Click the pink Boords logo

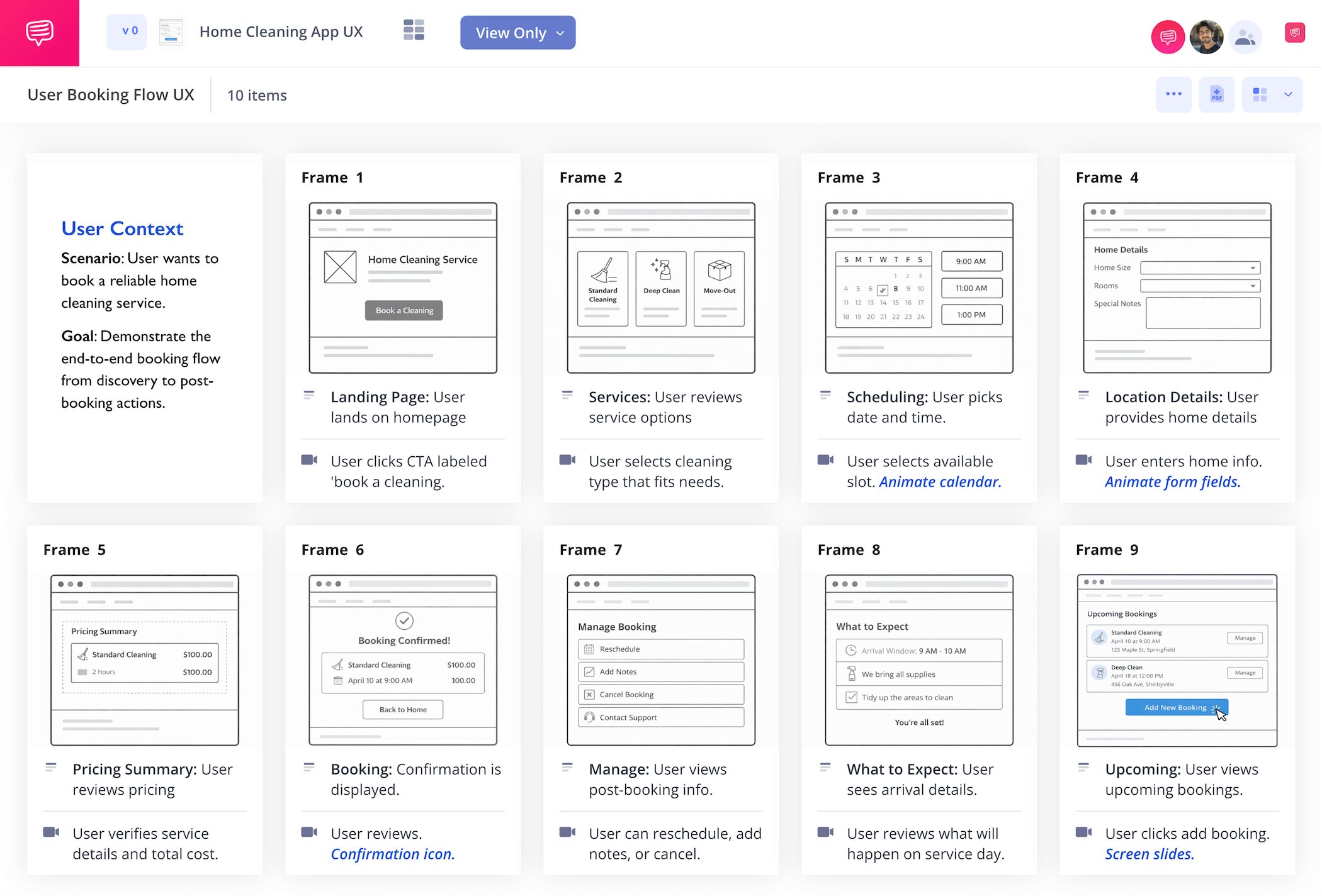click(39, 33)
